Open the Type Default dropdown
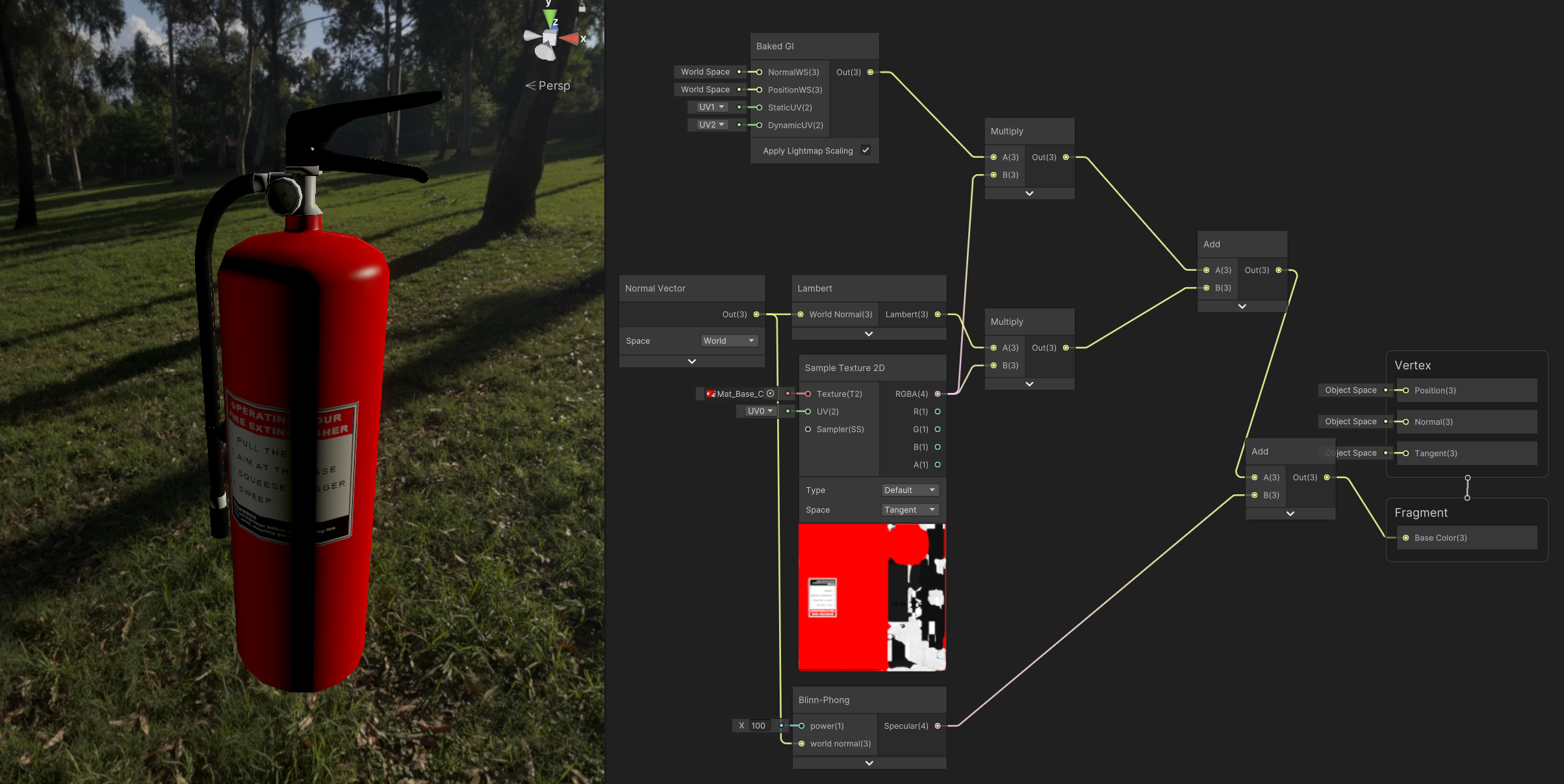The width and height of the screenshot is (1564, 784). tap(909, 490)
